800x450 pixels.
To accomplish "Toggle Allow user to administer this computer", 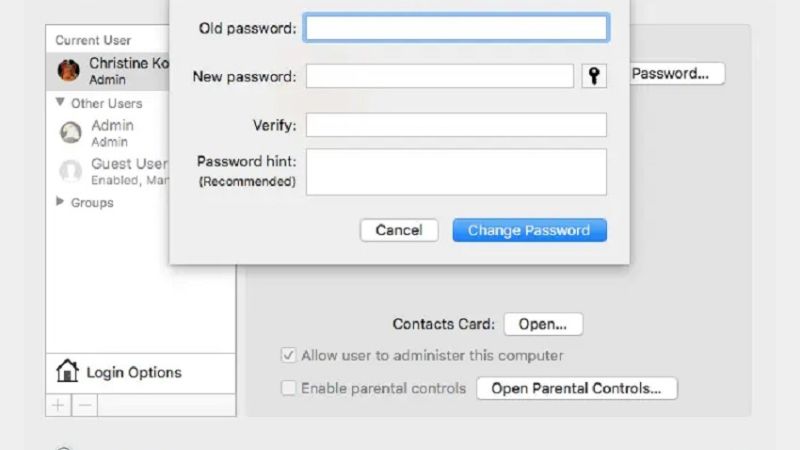I will [289, 355].
